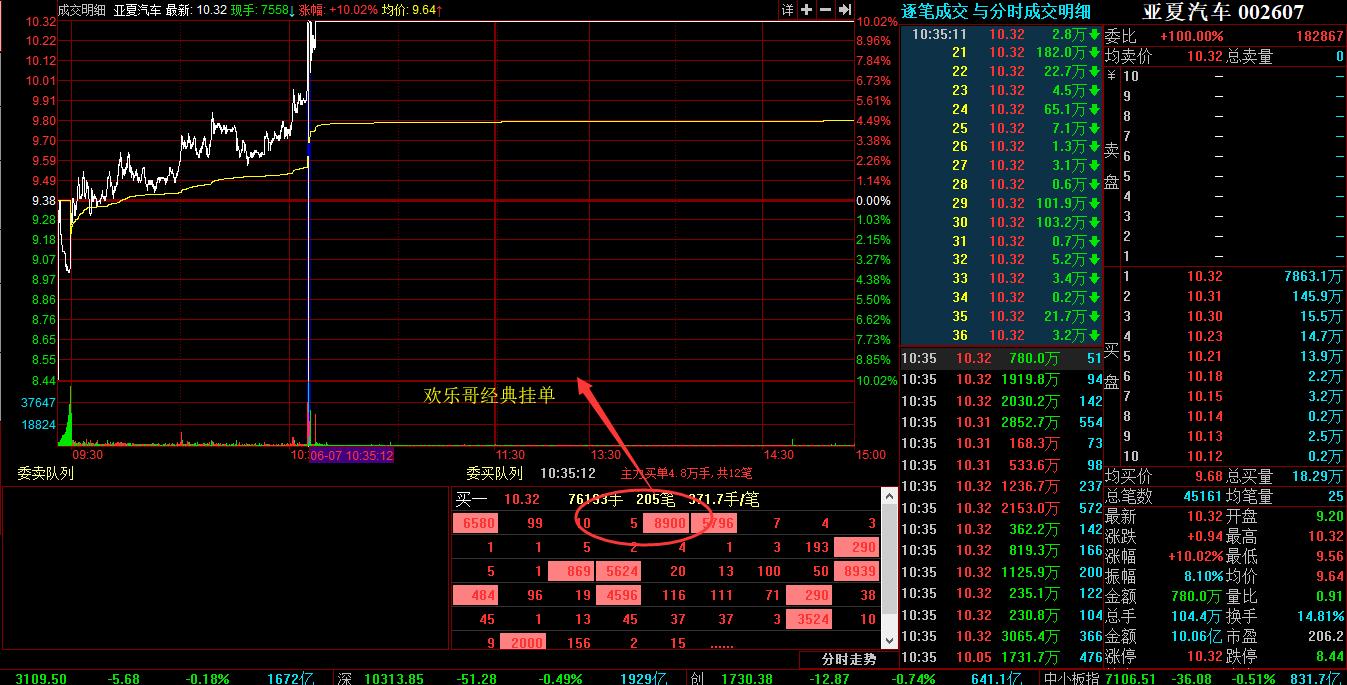Select tick row 24 with 65.1万
Image resolution: width=1347 pixels, height=685 pixels.
point(1001,109)
